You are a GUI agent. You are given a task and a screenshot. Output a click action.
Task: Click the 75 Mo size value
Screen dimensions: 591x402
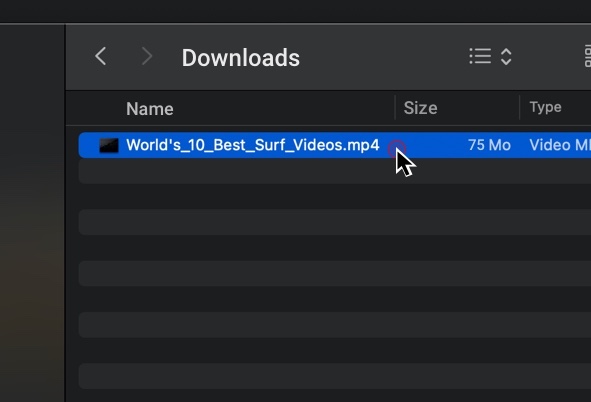[489, 145]
